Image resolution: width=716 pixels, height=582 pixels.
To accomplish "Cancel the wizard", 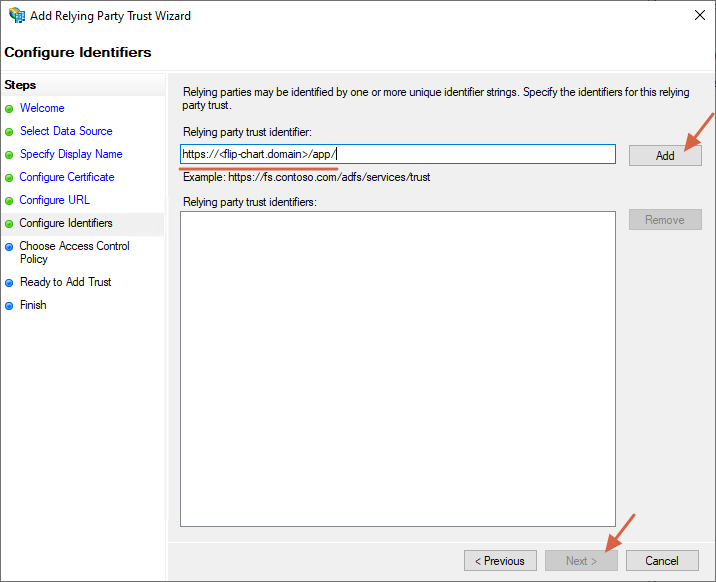I will 662,561.
